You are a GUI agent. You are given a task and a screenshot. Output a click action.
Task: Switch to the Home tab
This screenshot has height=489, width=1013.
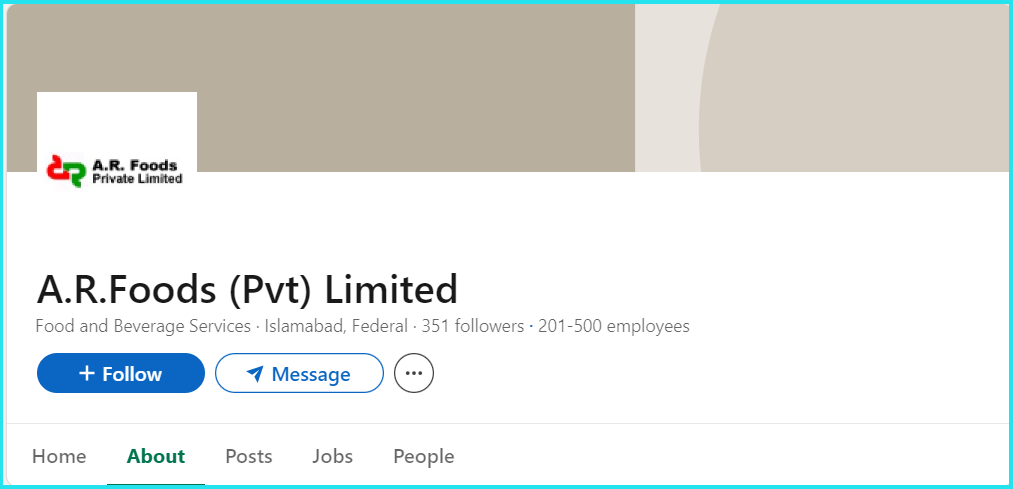pos(59,457)
